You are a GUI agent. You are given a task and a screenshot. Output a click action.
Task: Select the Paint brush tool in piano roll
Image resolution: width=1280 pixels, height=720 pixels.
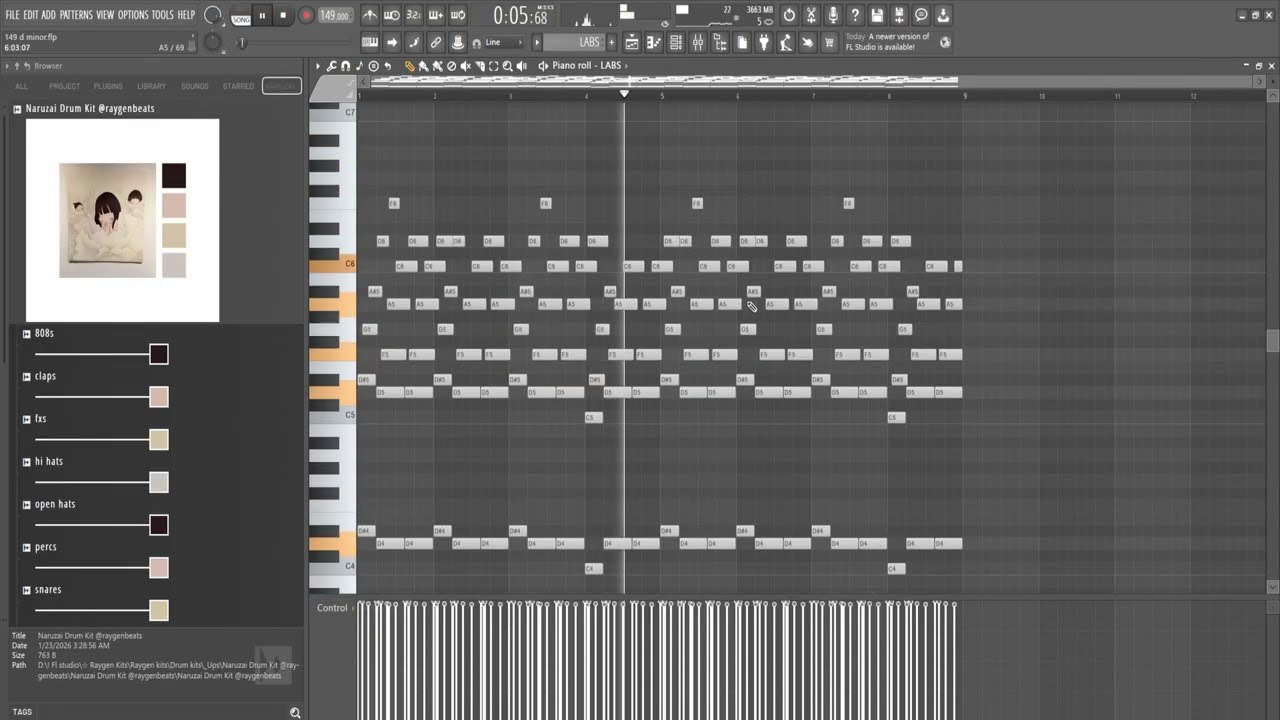coord(424,66)
